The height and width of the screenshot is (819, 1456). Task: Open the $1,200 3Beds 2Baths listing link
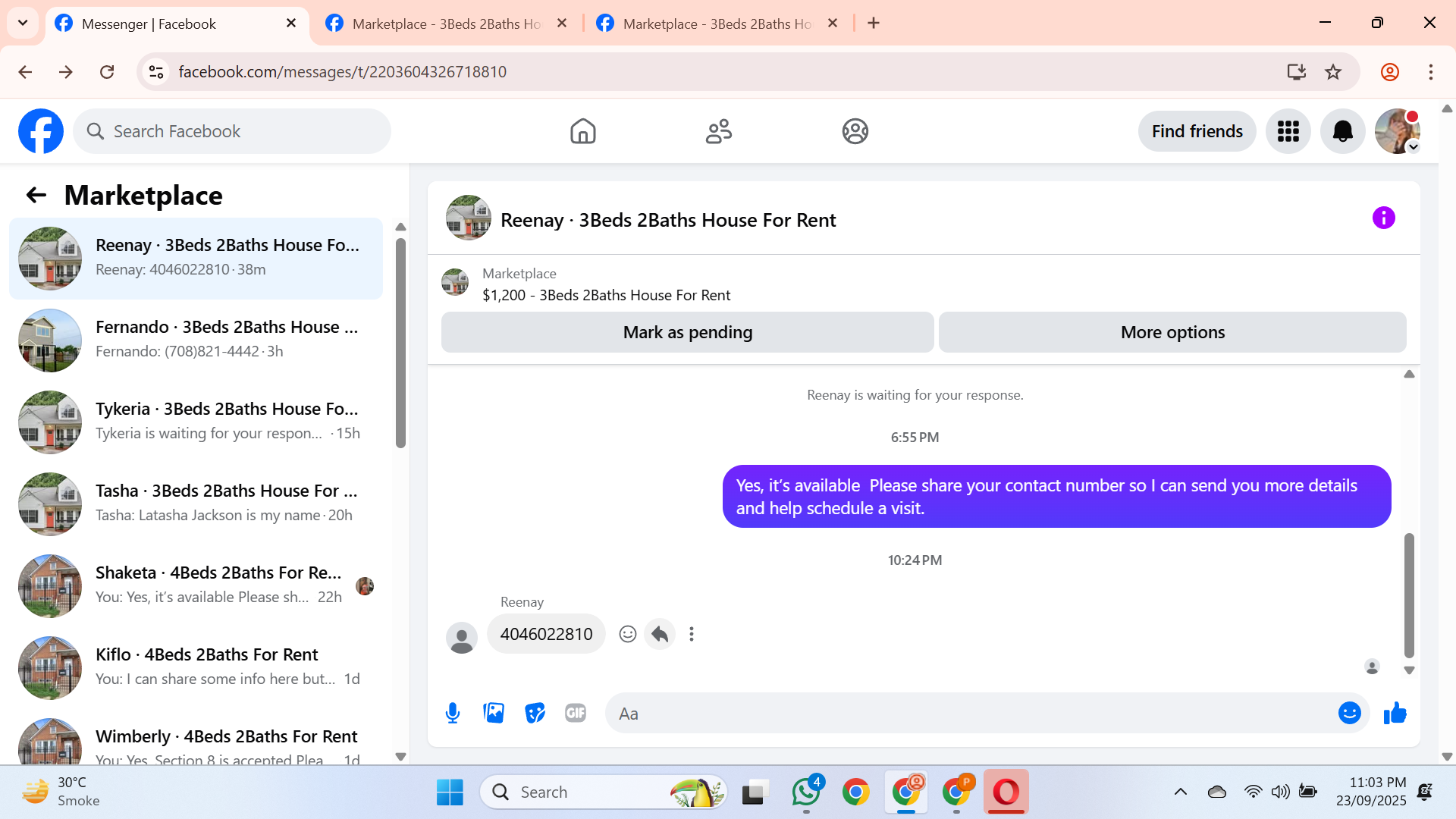pyautogui.click(x=606, y=295)
